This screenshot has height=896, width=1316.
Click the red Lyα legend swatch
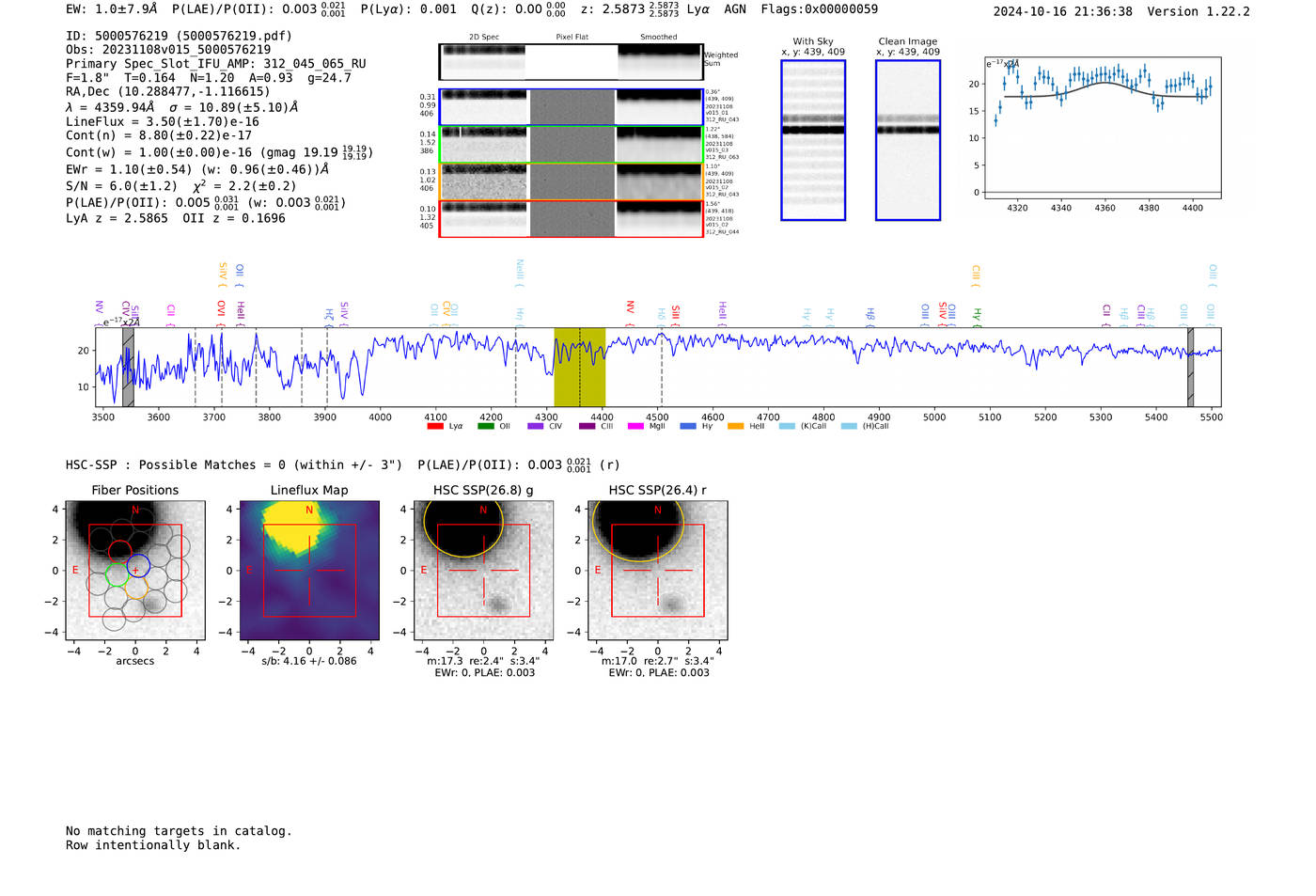tap(435, 426)
